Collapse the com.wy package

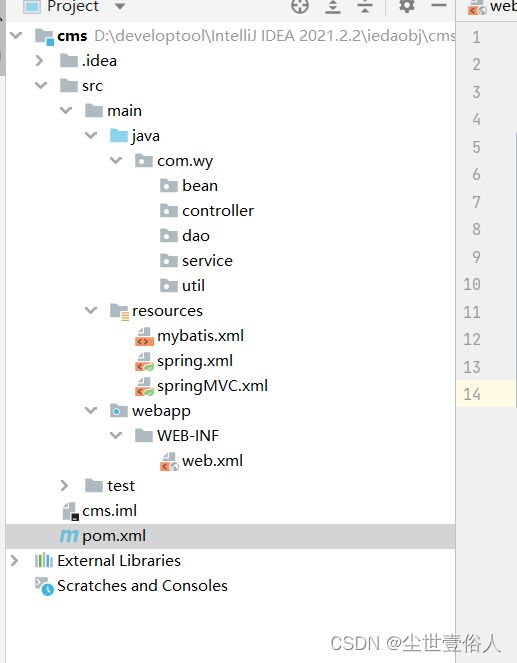[x=116, y=160]
